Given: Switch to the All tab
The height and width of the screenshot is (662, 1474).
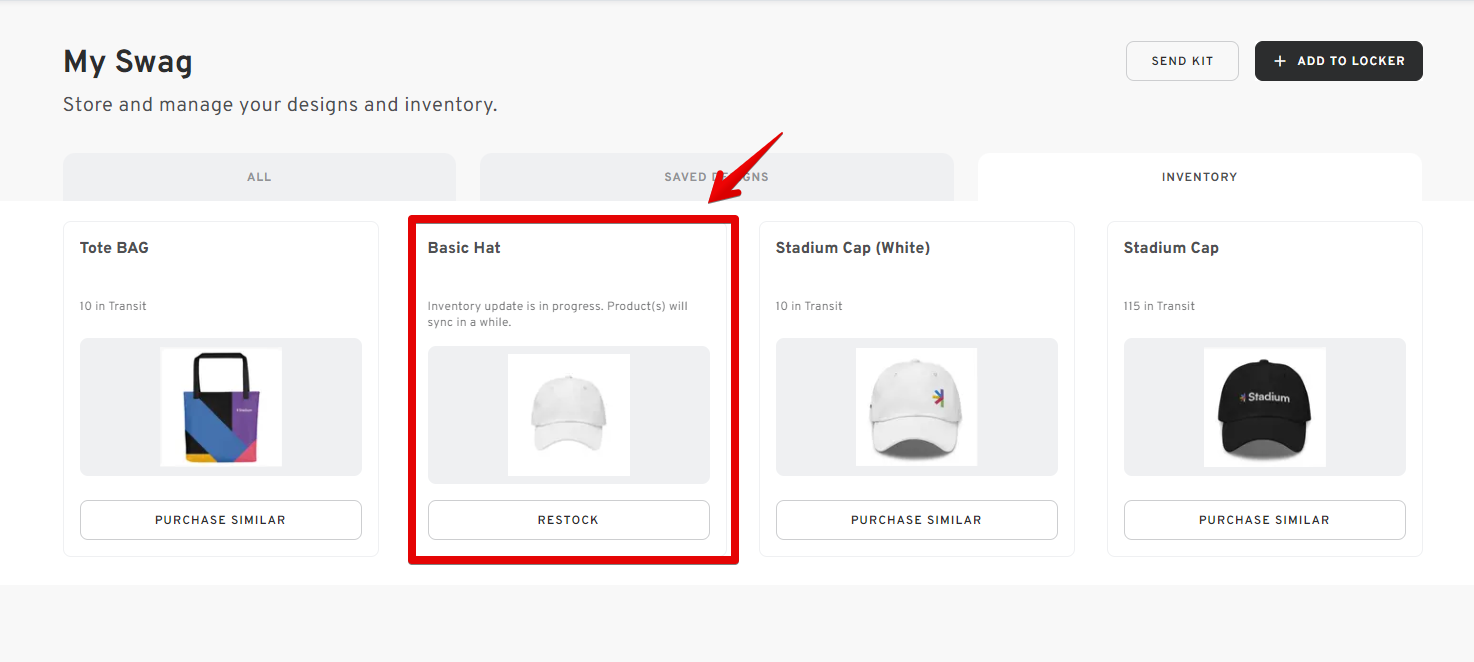Looking at the screenshot, I should click(259, 176).
